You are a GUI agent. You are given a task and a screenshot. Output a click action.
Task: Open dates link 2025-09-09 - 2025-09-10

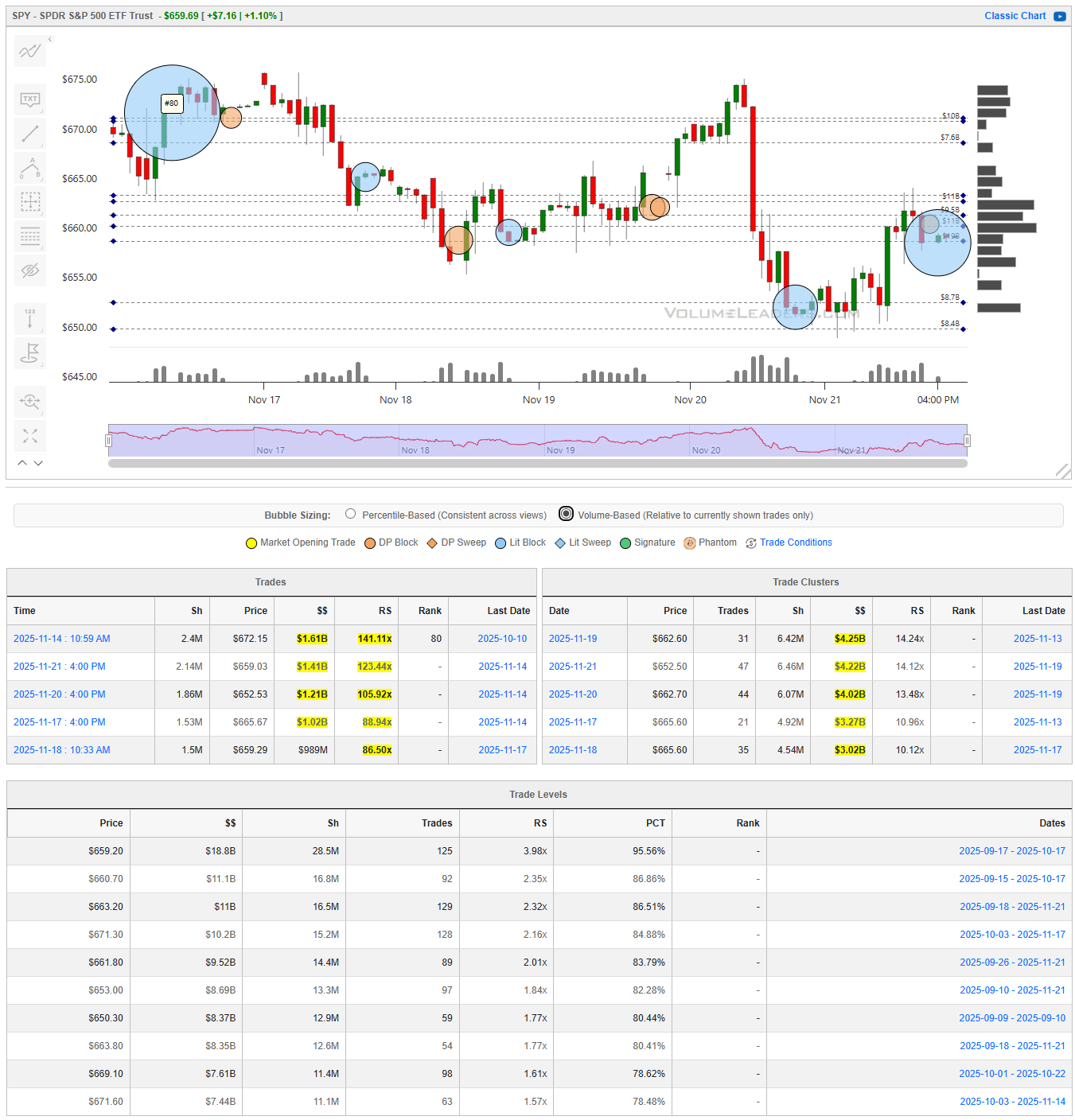pos(1012,1018)
